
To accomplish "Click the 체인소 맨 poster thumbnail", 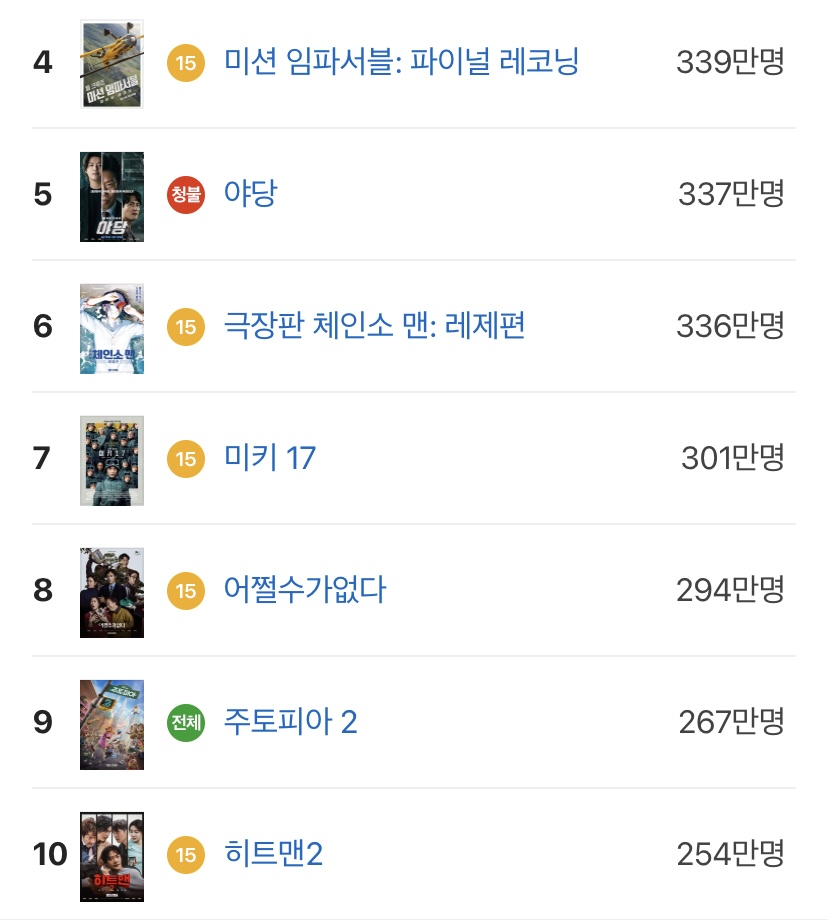I will [x=112, y=329].
